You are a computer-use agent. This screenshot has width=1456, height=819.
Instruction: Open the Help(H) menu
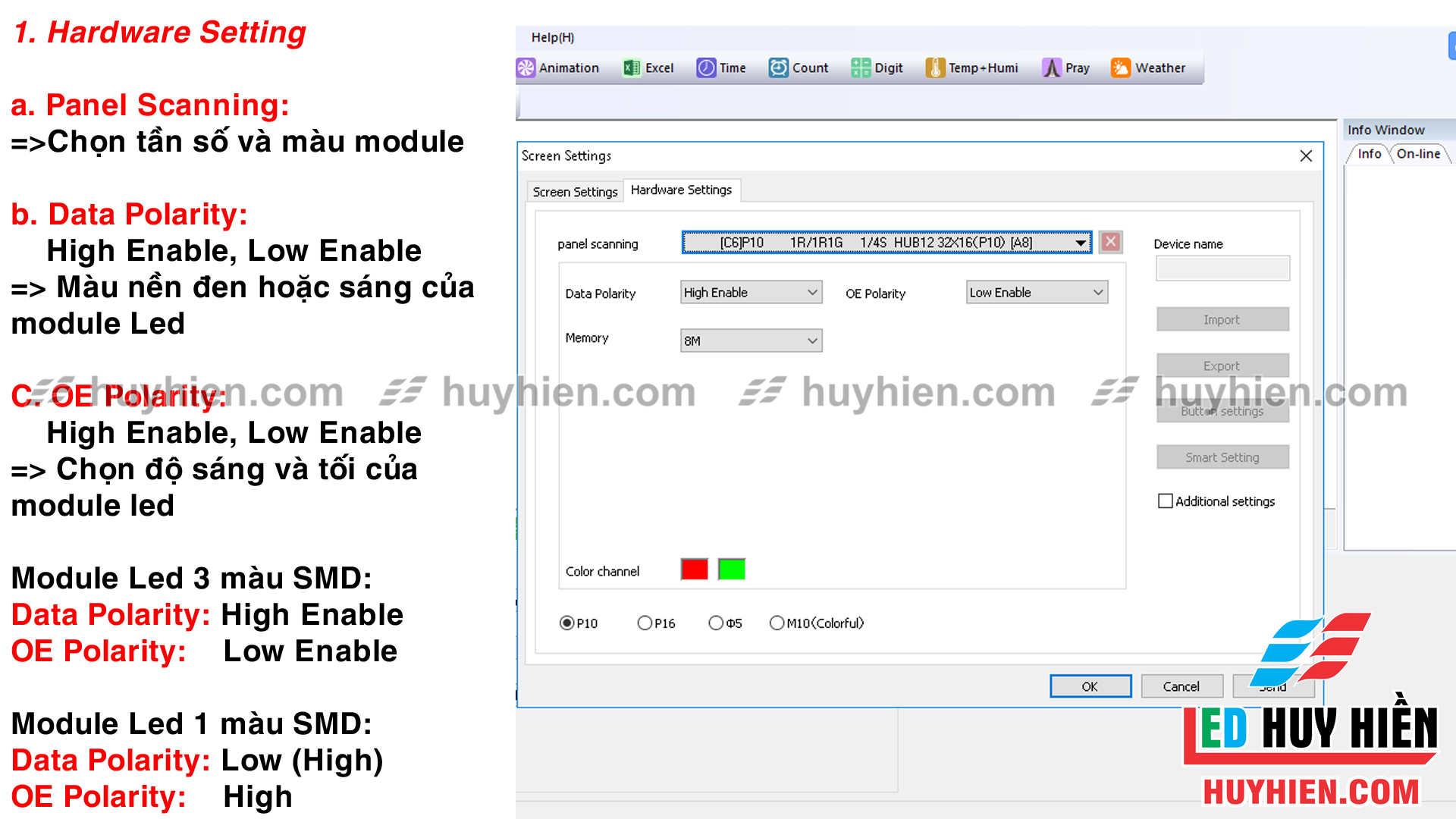552,37
